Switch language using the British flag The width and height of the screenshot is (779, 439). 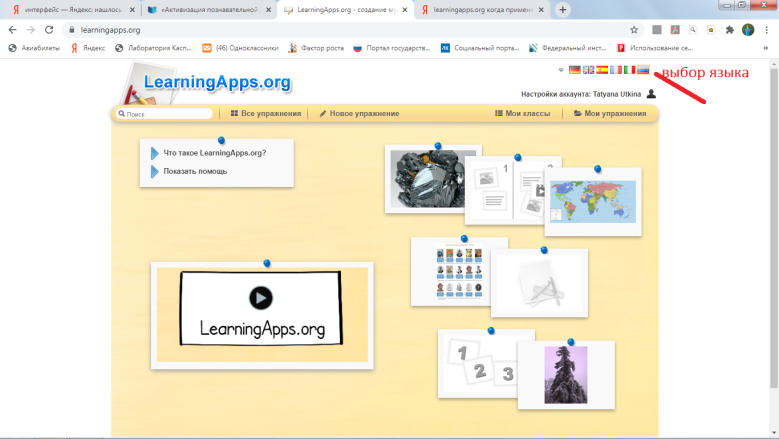point(588,70)
